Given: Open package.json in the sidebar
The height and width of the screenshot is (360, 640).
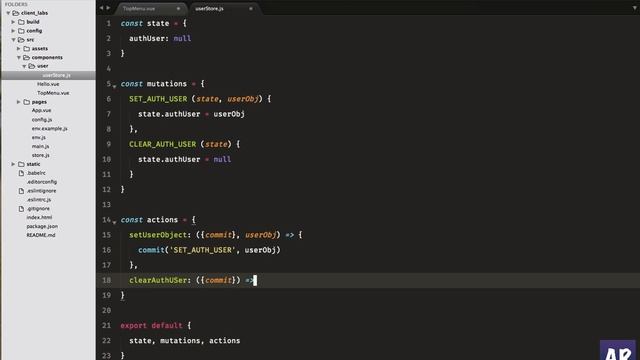Looking at the screenshot, I should pos(42,226).
